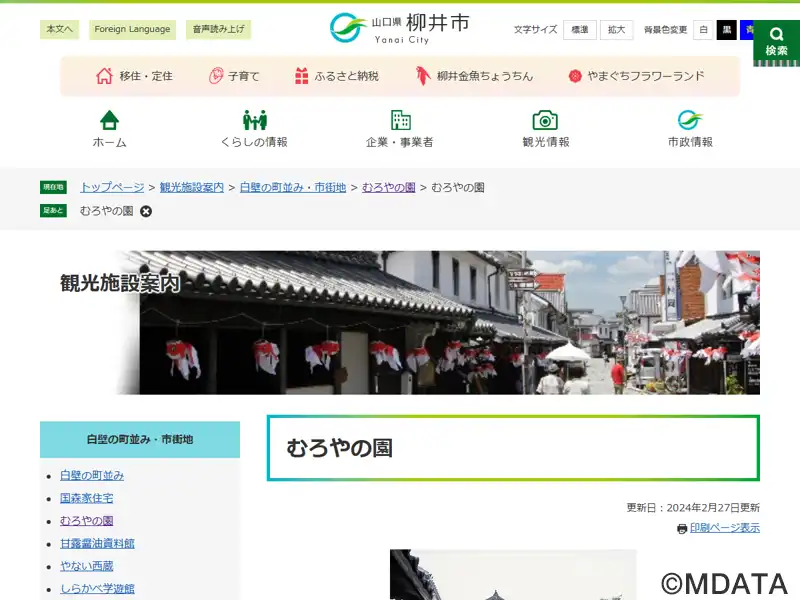Click the family icon above くらしの情報
800x600 pixels.
click(x=255, y=120)
